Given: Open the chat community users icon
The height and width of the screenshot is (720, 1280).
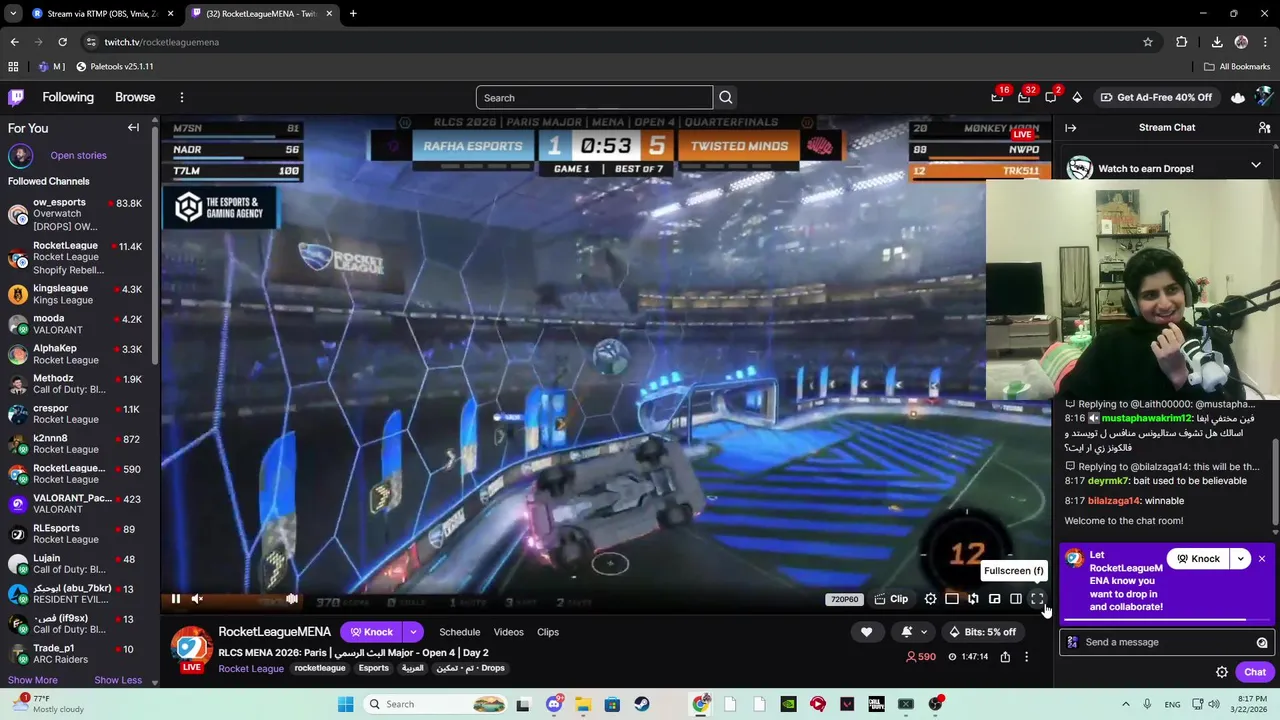Looking at the screenshot, I should 1264,128.
